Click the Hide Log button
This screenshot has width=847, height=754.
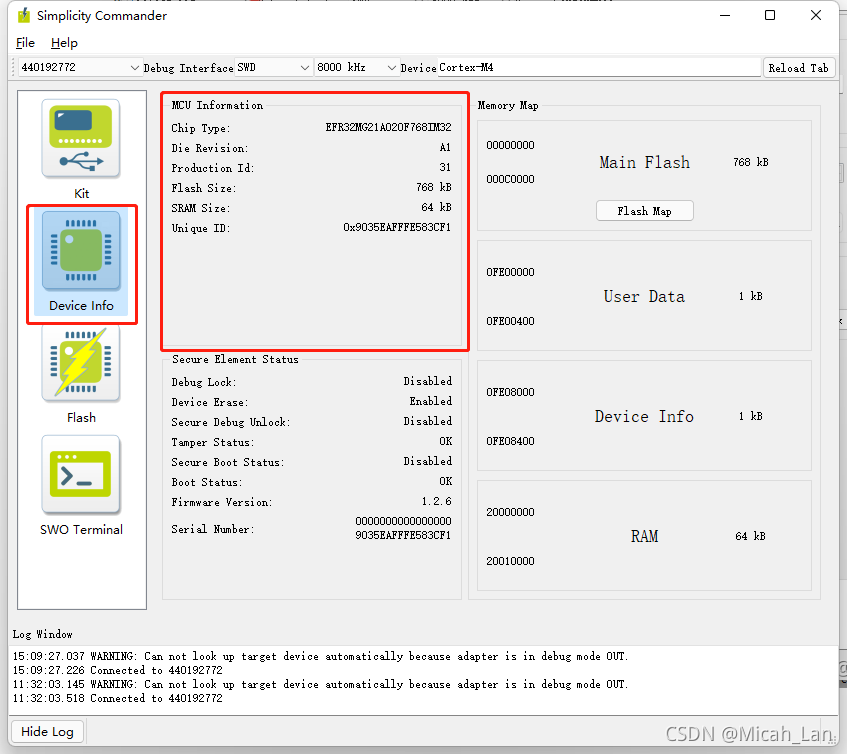[47, 732]
